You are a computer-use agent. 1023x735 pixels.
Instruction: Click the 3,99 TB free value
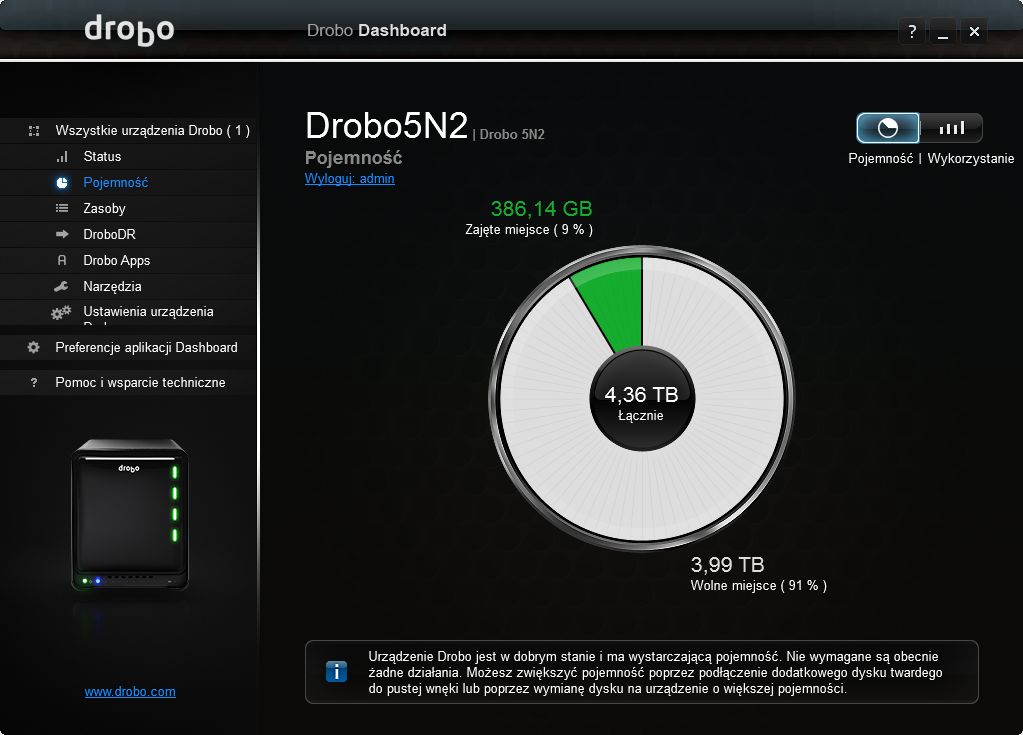[727, 565]
